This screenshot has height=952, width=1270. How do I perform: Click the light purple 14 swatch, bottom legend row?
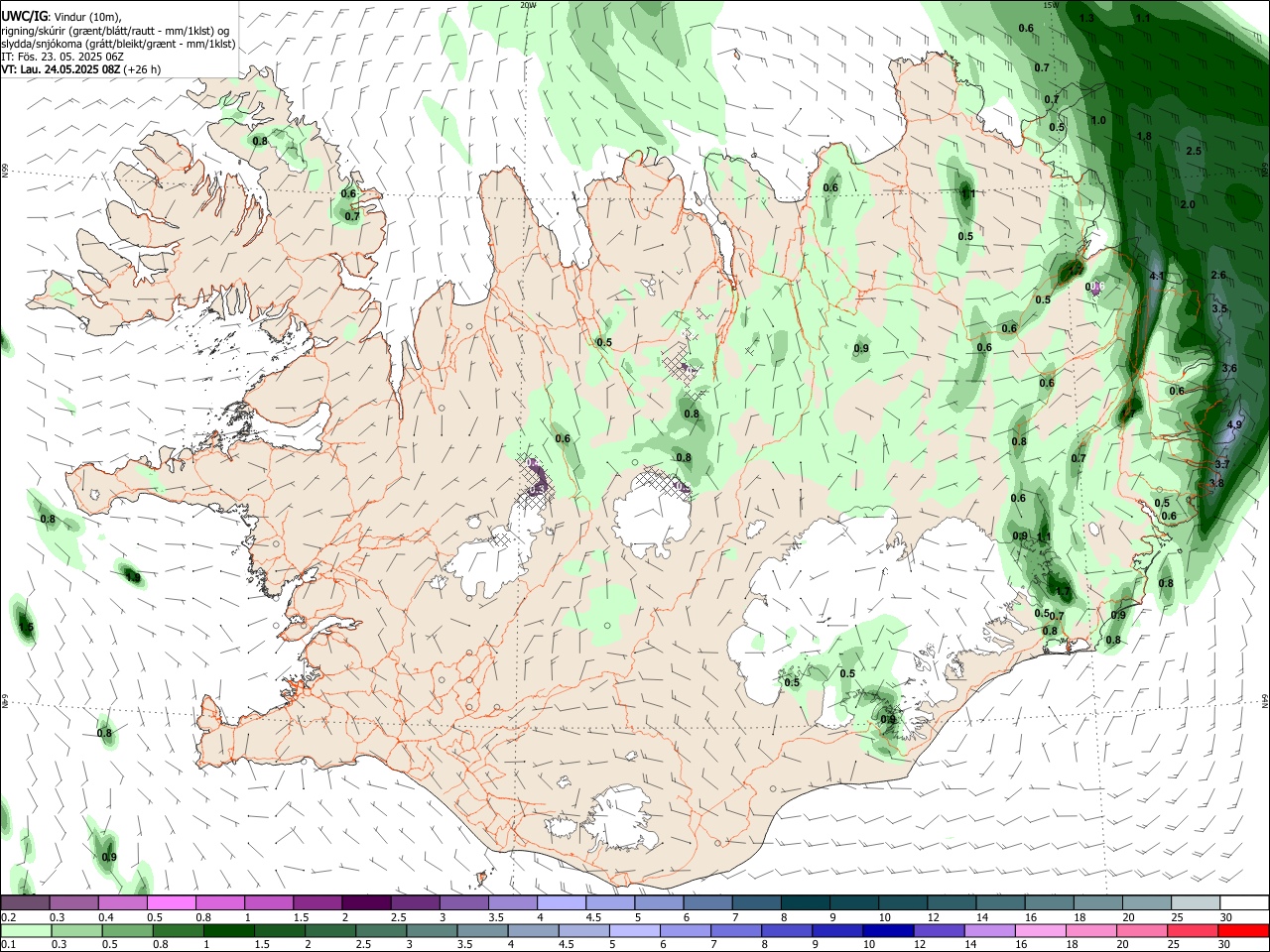[990, 930]
